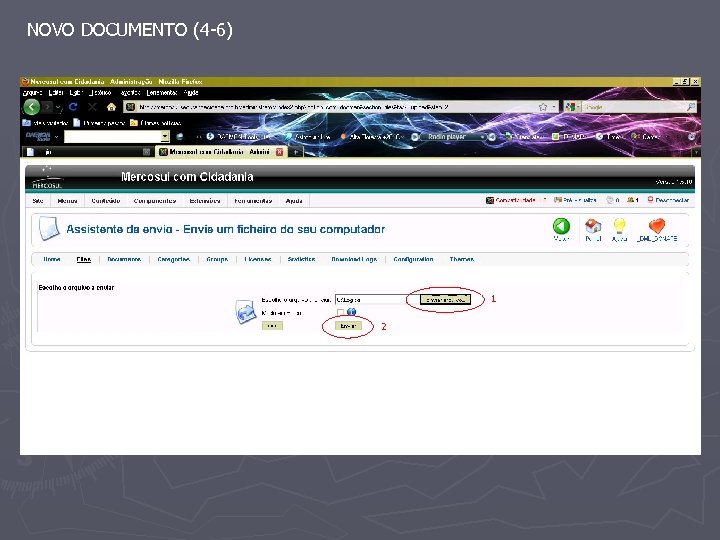Open the Exibir menu in Firefox
The image size is (720, 540).
76,93
